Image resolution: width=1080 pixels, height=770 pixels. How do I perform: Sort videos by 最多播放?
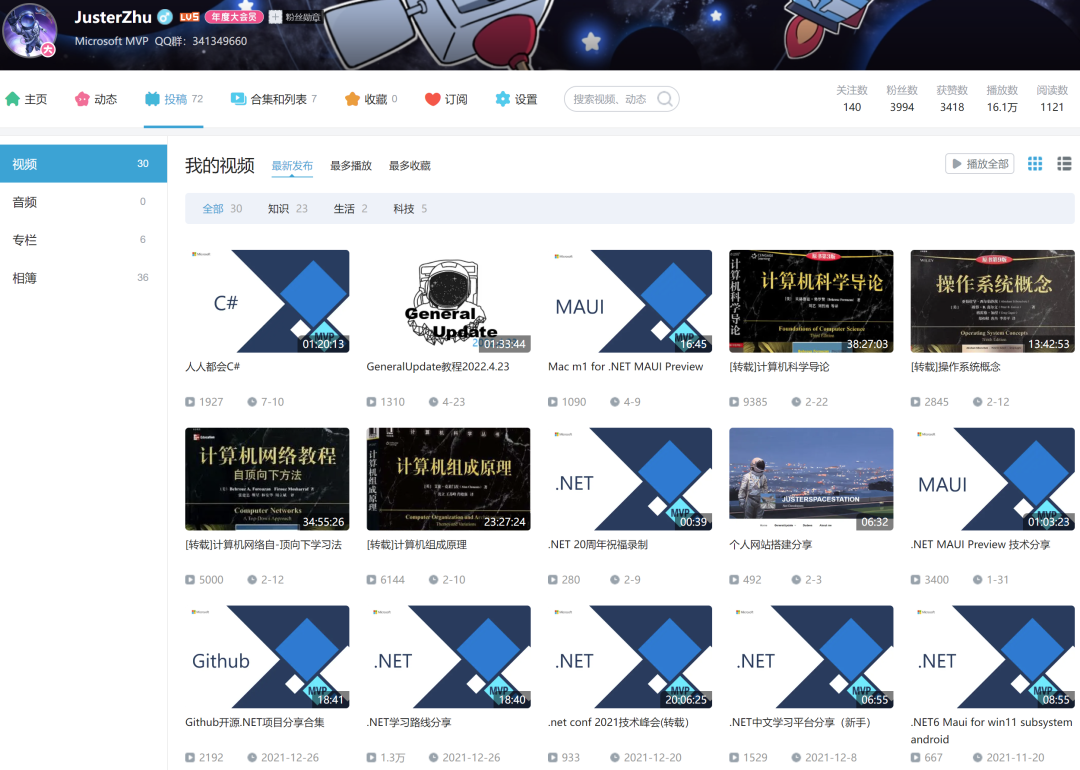tap(351, 165)
